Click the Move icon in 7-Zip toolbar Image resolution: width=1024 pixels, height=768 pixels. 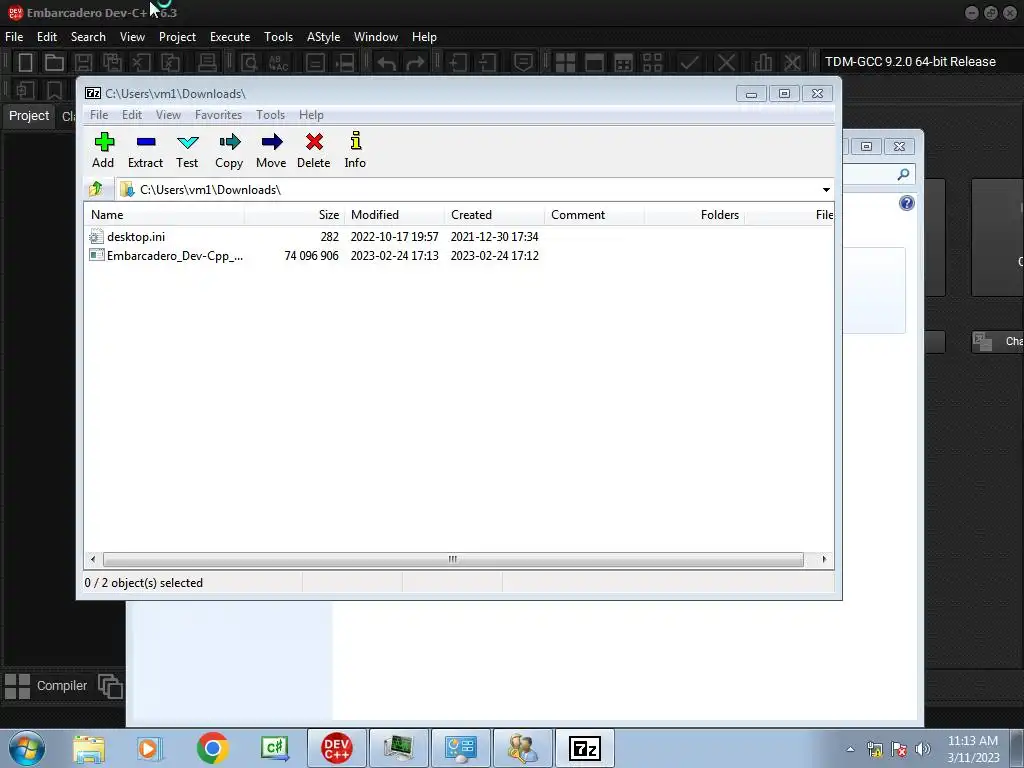point(271,150)
